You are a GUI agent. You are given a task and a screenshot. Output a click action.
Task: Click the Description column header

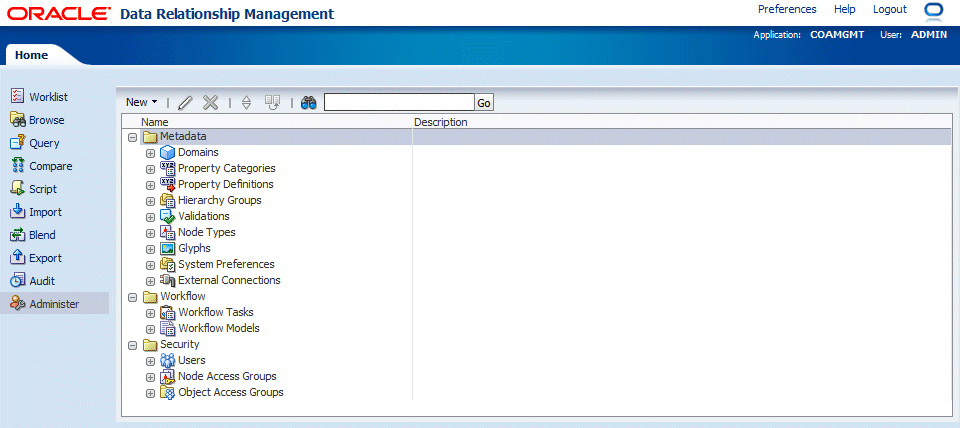point(441,122)
